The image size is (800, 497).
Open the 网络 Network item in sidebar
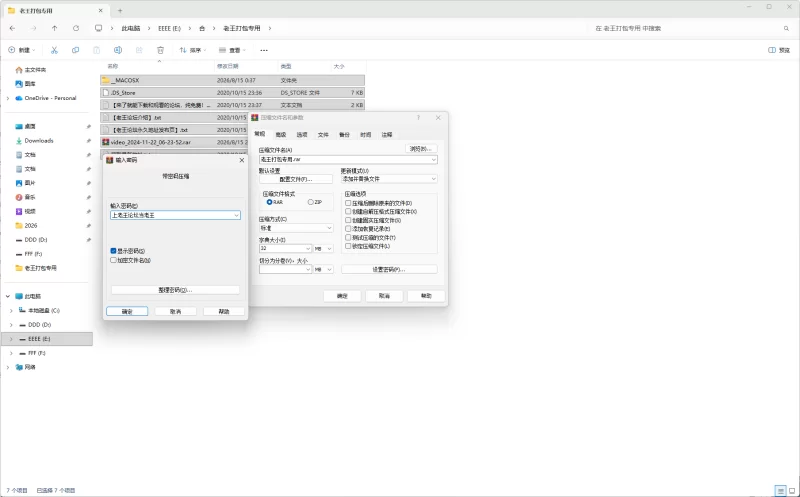26,367
